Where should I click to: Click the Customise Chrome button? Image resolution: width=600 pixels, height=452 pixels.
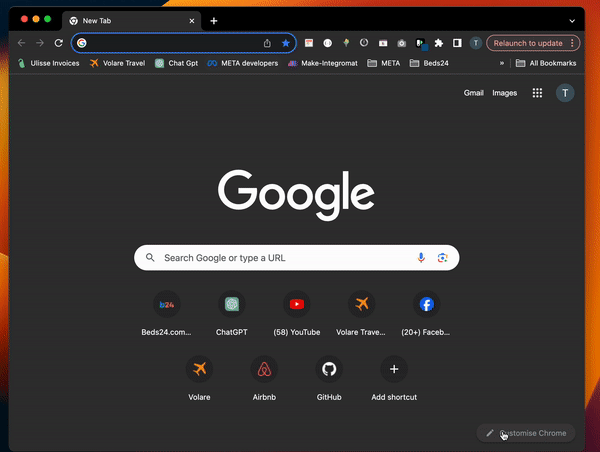[x=526, y=433]
